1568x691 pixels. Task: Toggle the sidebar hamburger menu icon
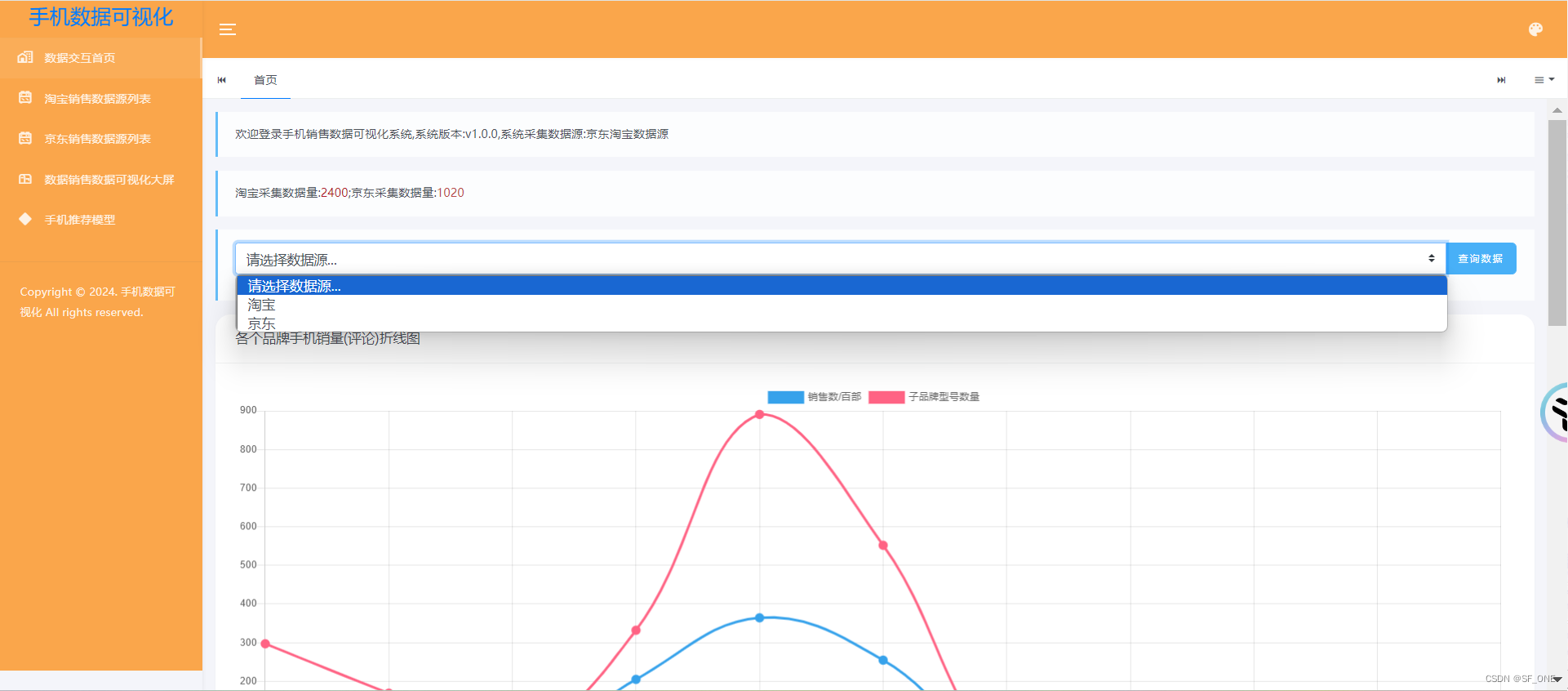pos(228,29)
